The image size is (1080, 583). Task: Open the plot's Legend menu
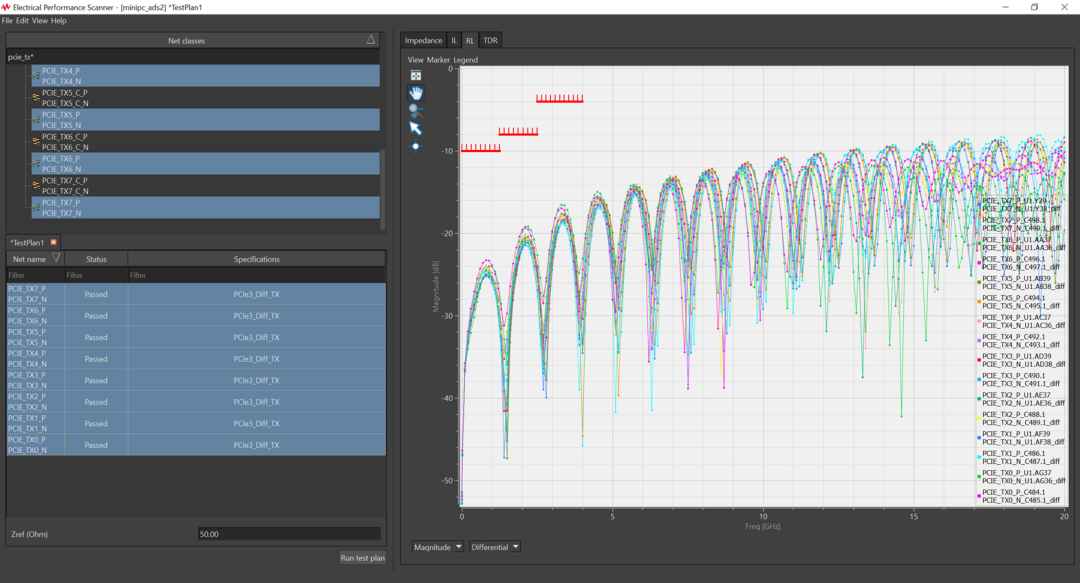[x=466, y=60]
